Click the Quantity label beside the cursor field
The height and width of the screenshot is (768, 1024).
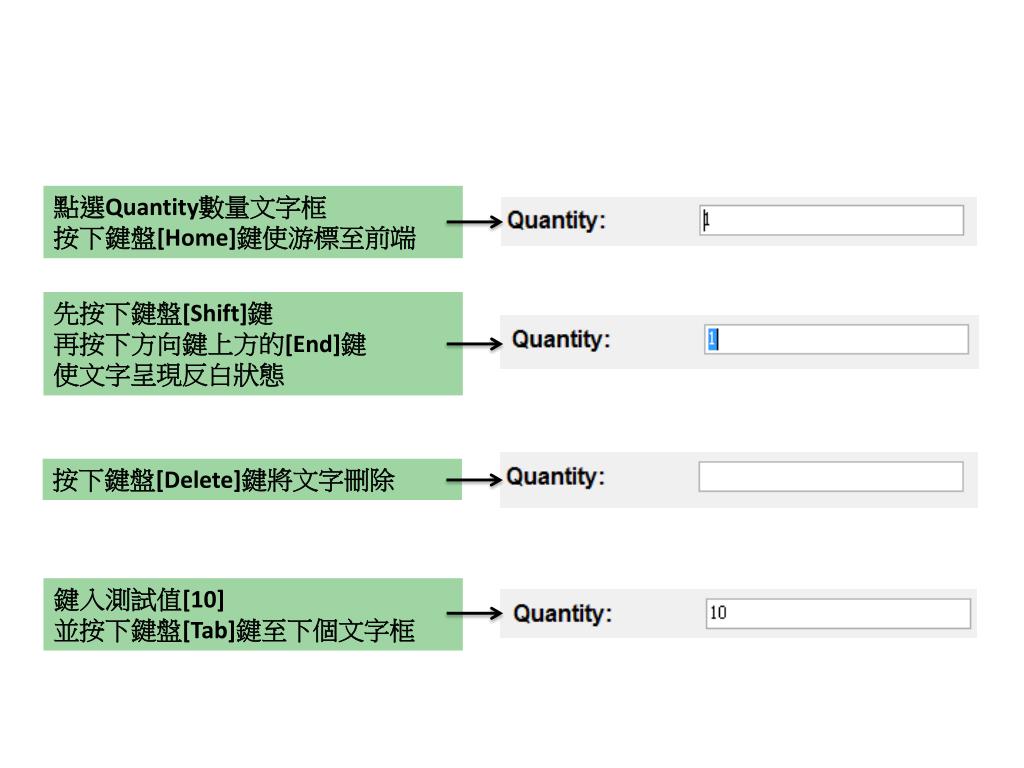click(556, 221)
